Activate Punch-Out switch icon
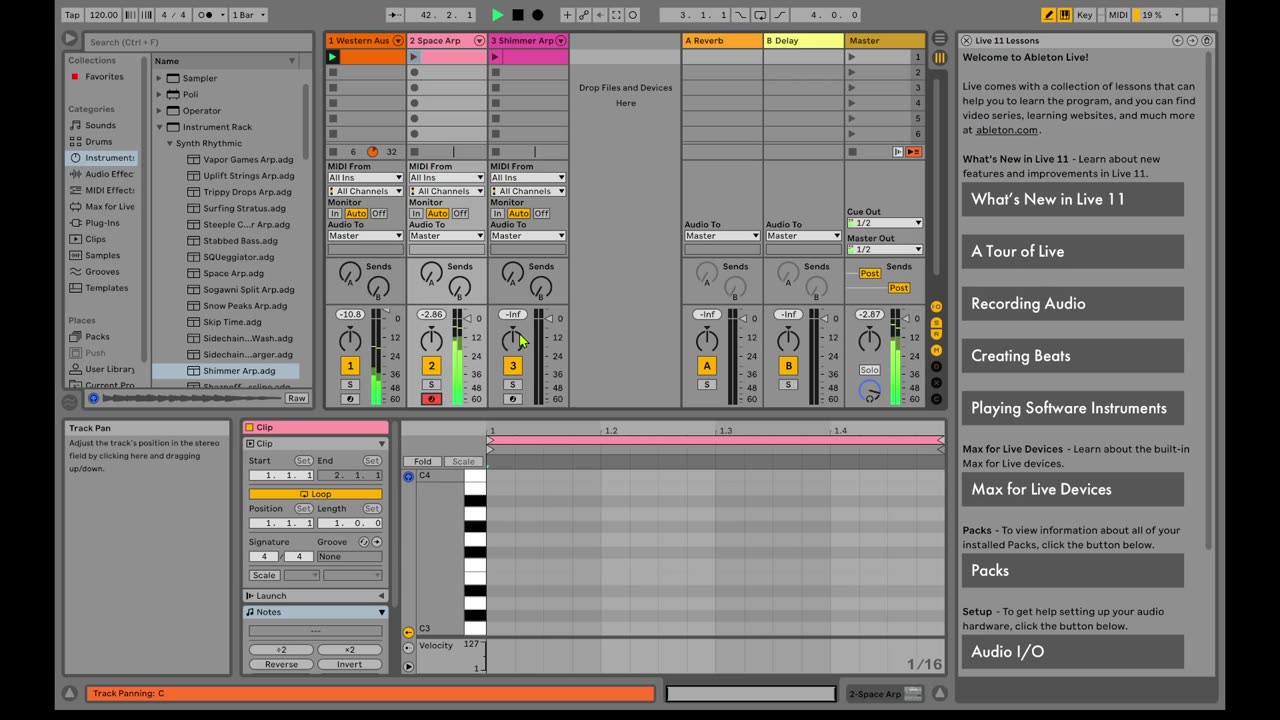Image resolution: width=1280 pixels, height=720 pixels. (779, 15)
